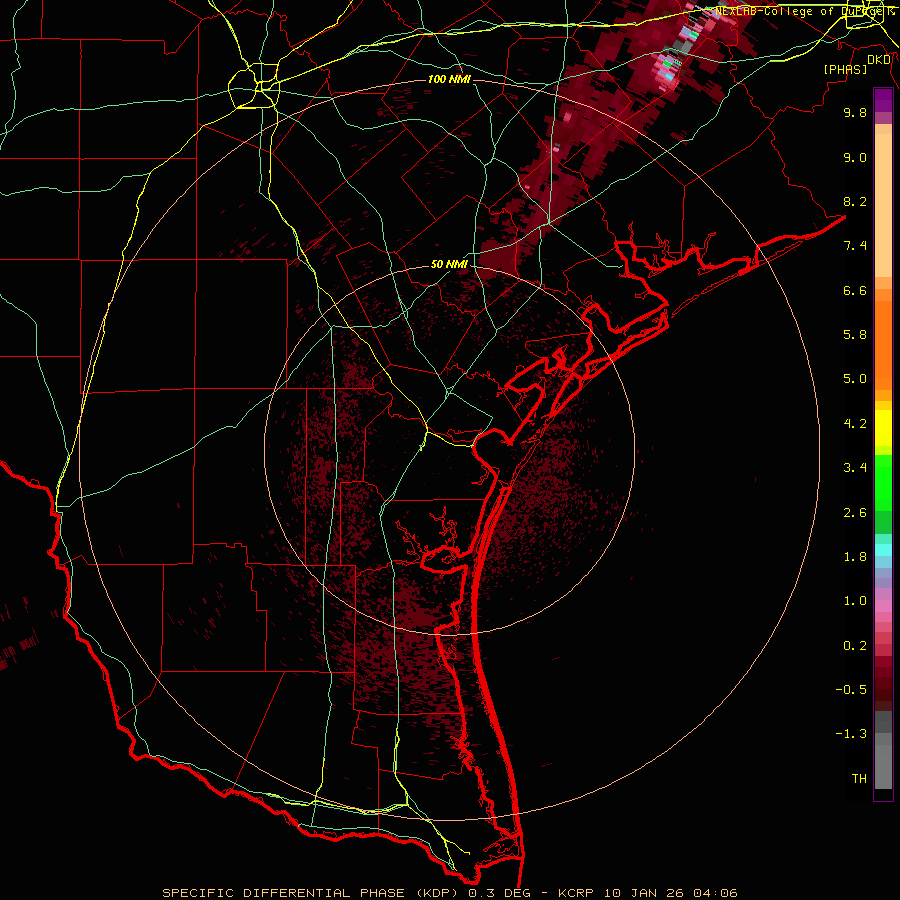Click the 9.8 value on color scale

tap(855, 112)
